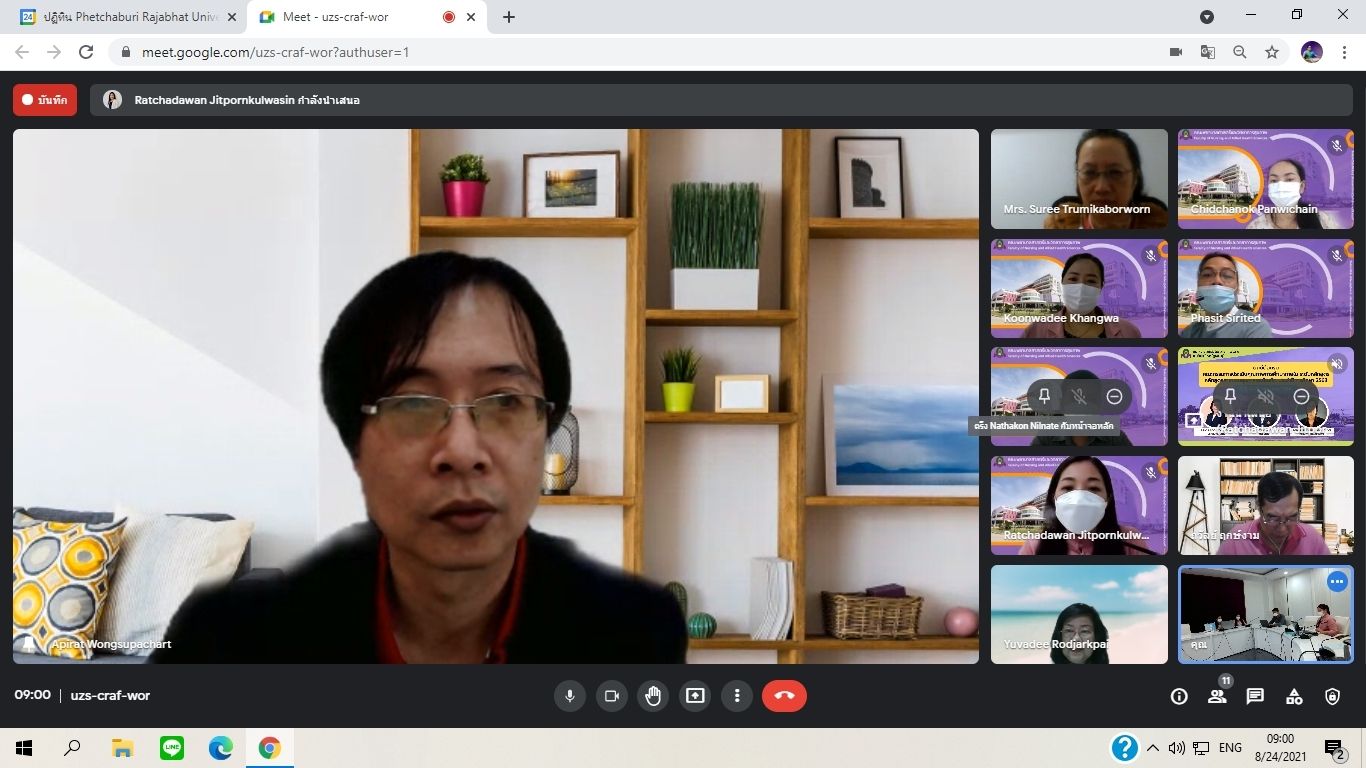Viewport: 1366px width, 768px height.
Task: Open the meeting details info icon
Action: click(x=1179, y=697)
